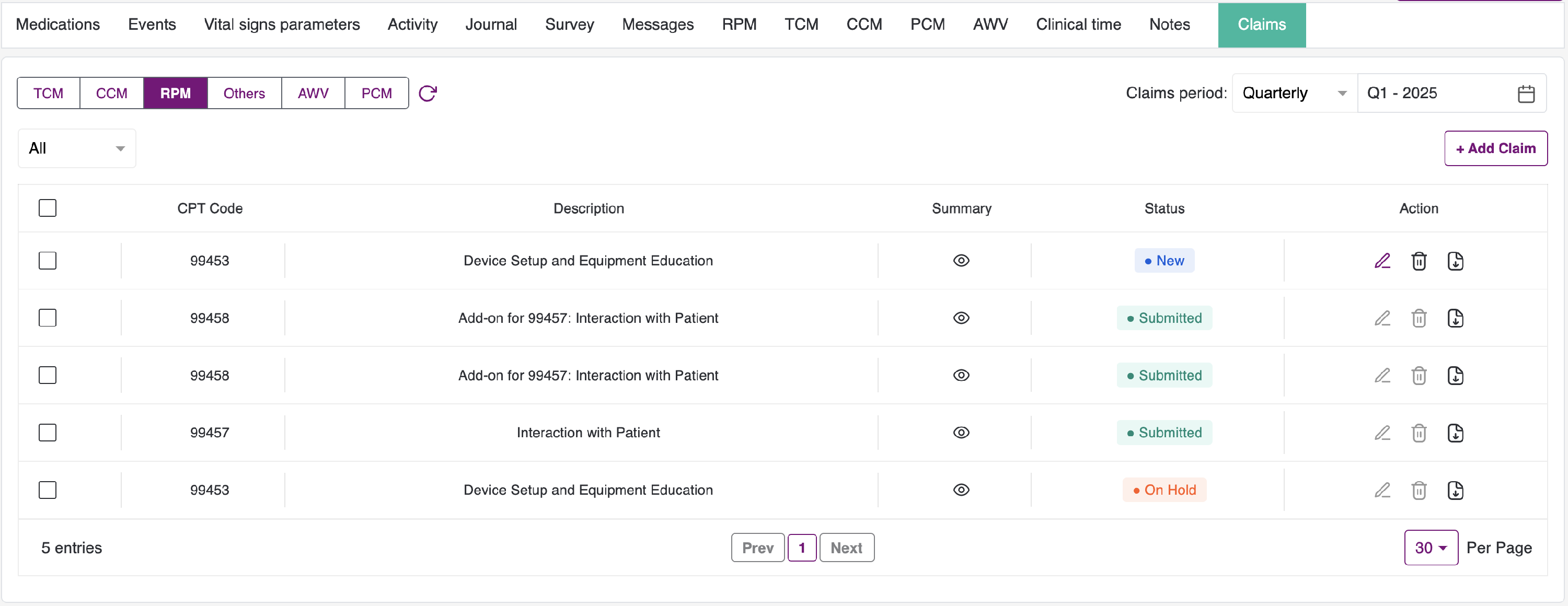Go to the Next page
The width and height of the screenshot is (1568, 606).
pos(846,547)
